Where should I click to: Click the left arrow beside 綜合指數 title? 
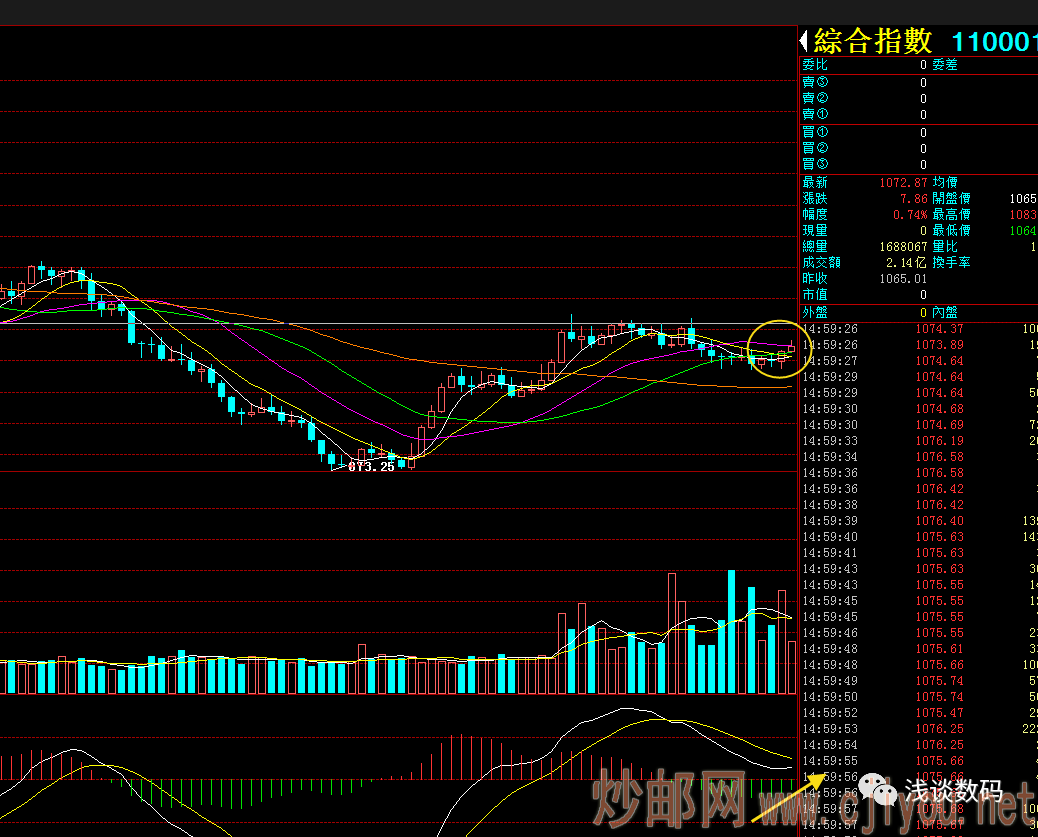coord(805,42)
